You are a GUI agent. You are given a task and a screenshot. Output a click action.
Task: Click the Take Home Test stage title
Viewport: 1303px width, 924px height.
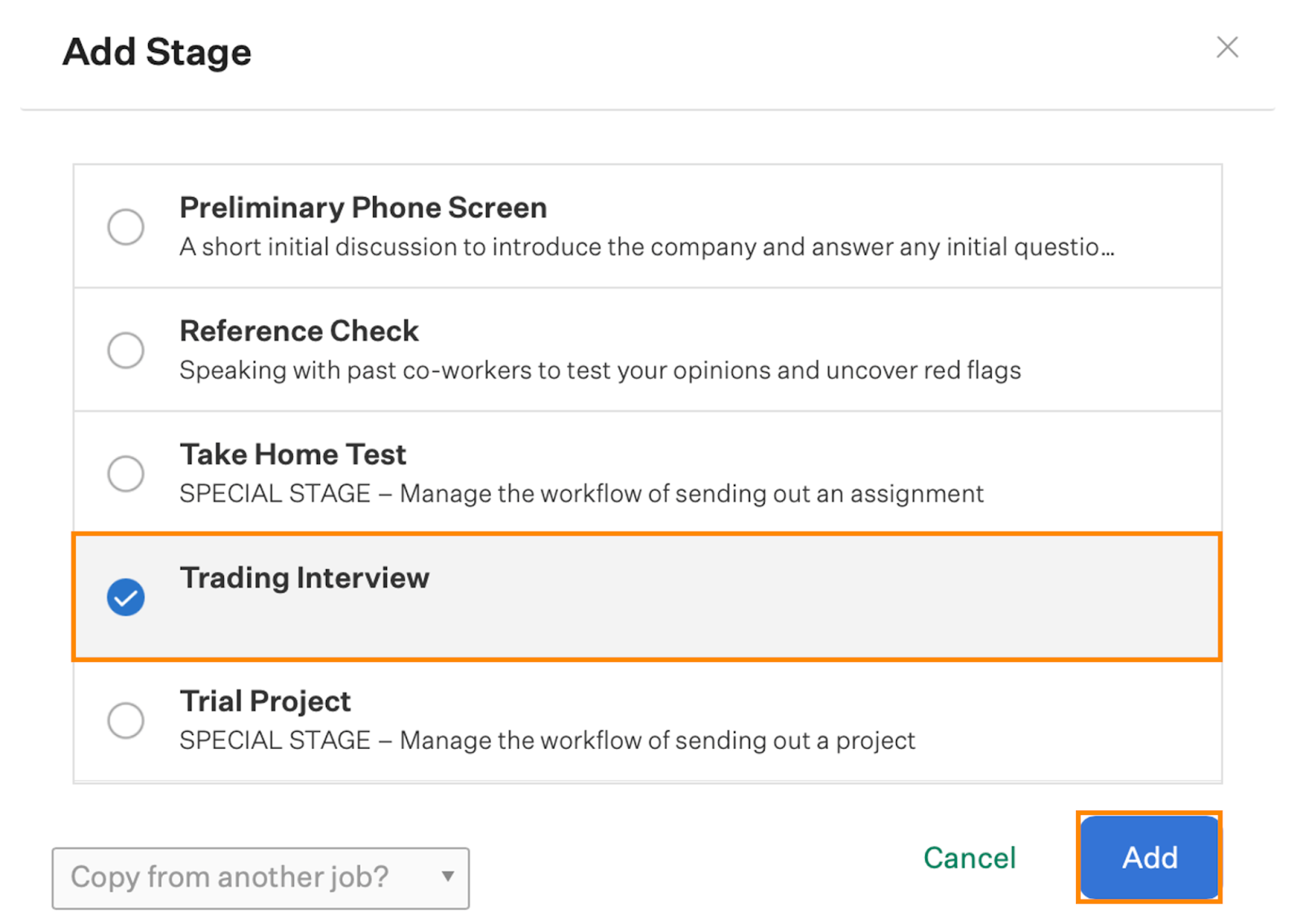coord(292,454)
